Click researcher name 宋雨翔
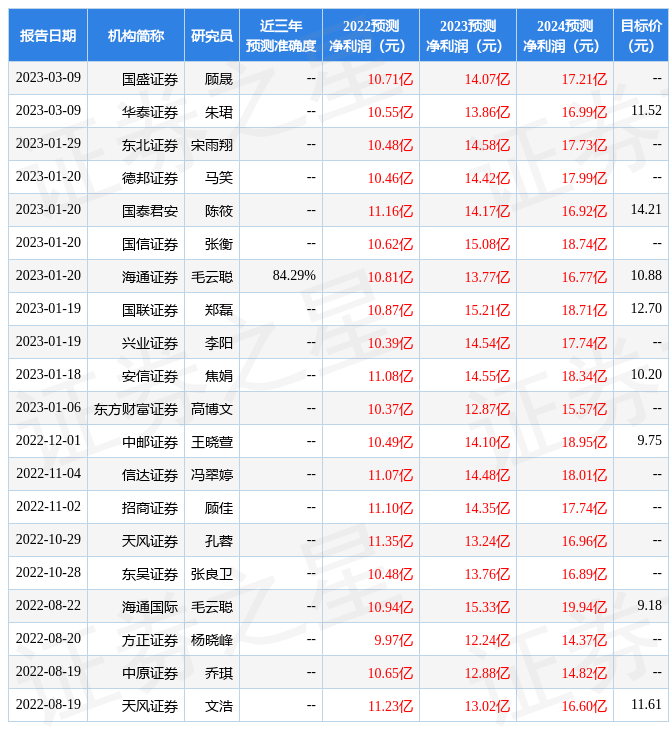 point(212,145)
